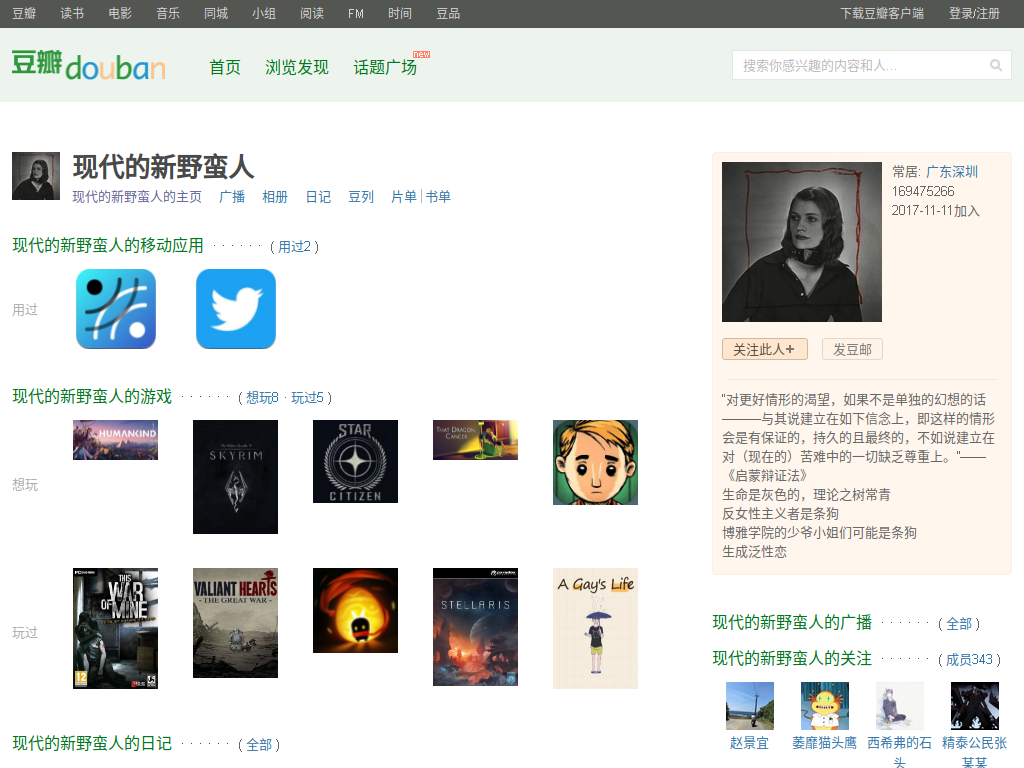The width and height of the screenshot is (1024, 768).
Task: Open the Humankind game cover
Action: click(116, 440)
